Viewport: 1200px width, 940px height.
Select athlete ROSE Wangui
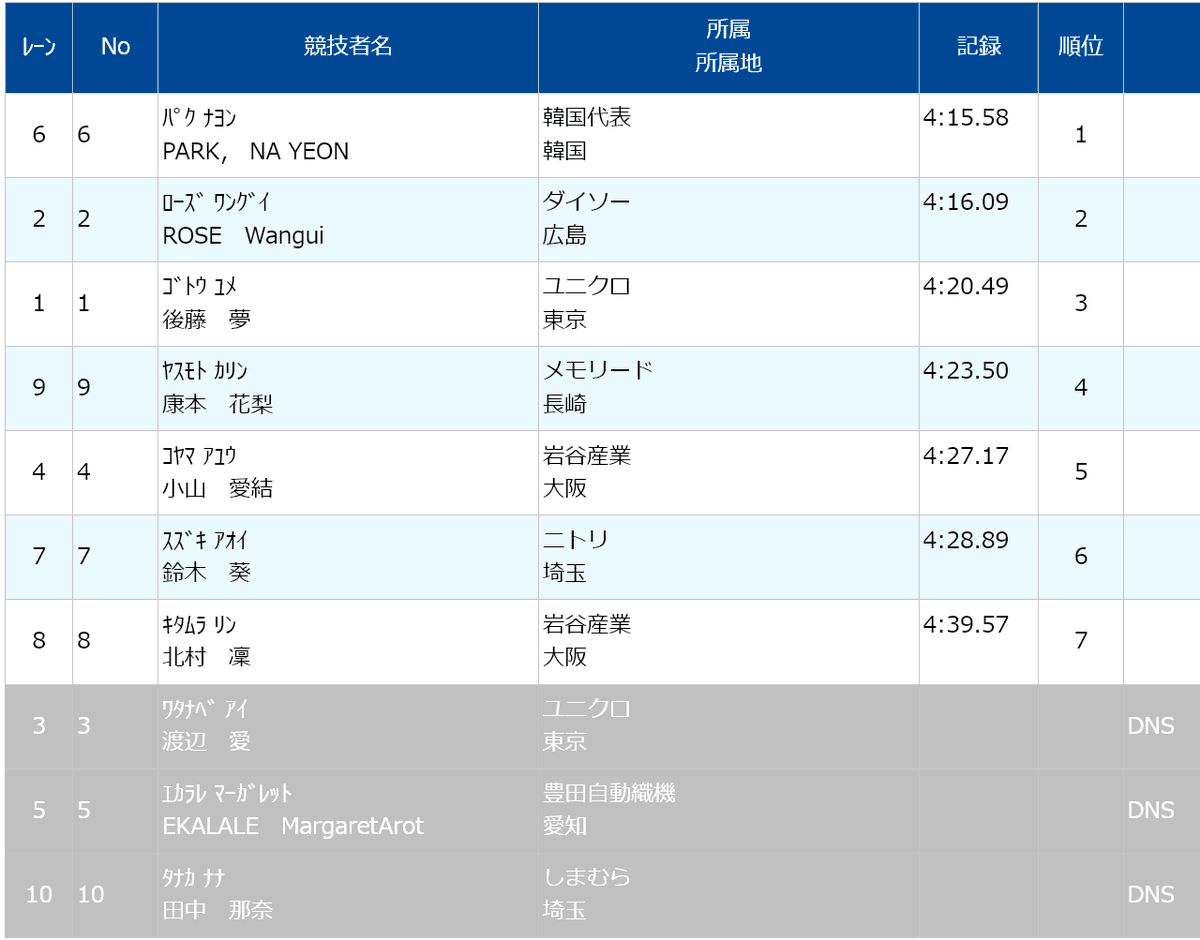[243, 237]
